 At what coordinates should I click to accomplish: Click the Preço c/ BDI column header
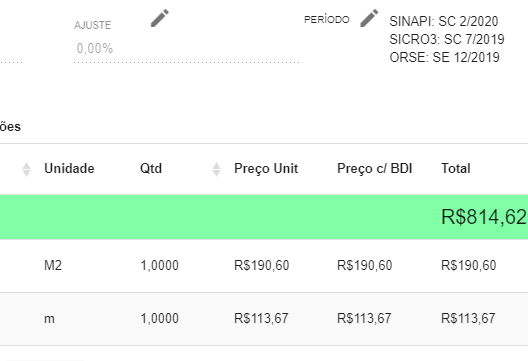pos(374,169)
